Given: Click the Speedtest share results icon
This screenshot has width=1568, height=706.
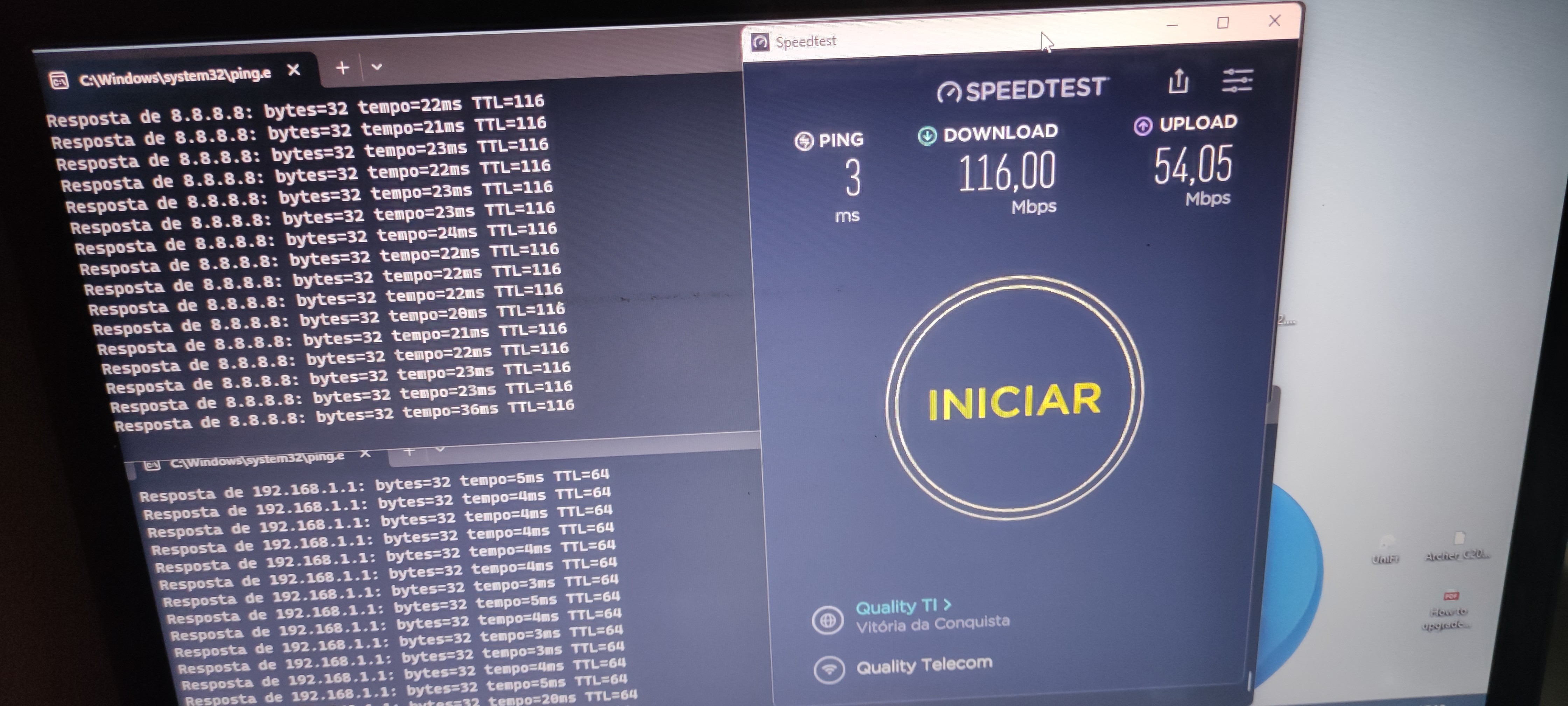Looking at the screenshot, I should click(1178, 81).
